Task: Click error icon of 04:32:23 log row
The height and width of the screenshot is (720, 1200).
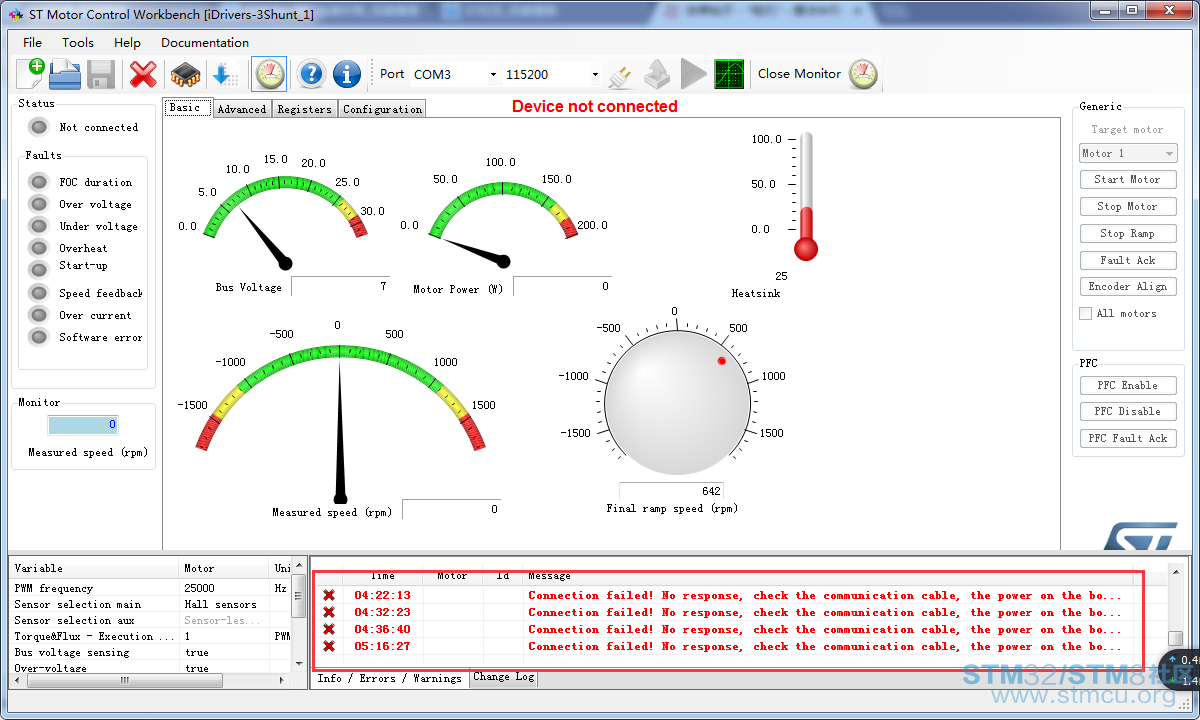Action: point(329,612)
